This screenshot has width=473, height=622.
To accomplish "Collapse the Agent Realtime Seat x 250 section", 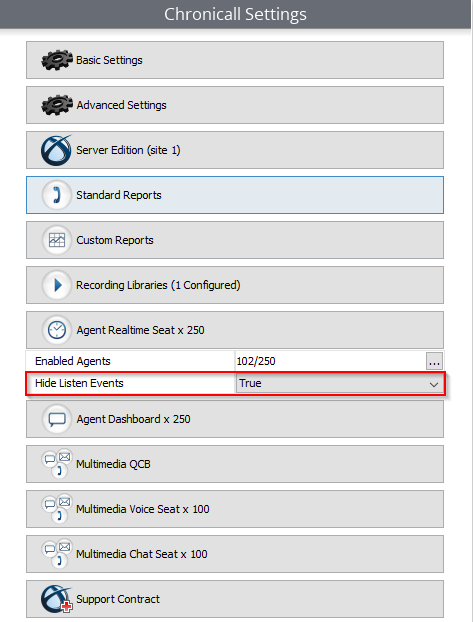I will coord(235,330).
